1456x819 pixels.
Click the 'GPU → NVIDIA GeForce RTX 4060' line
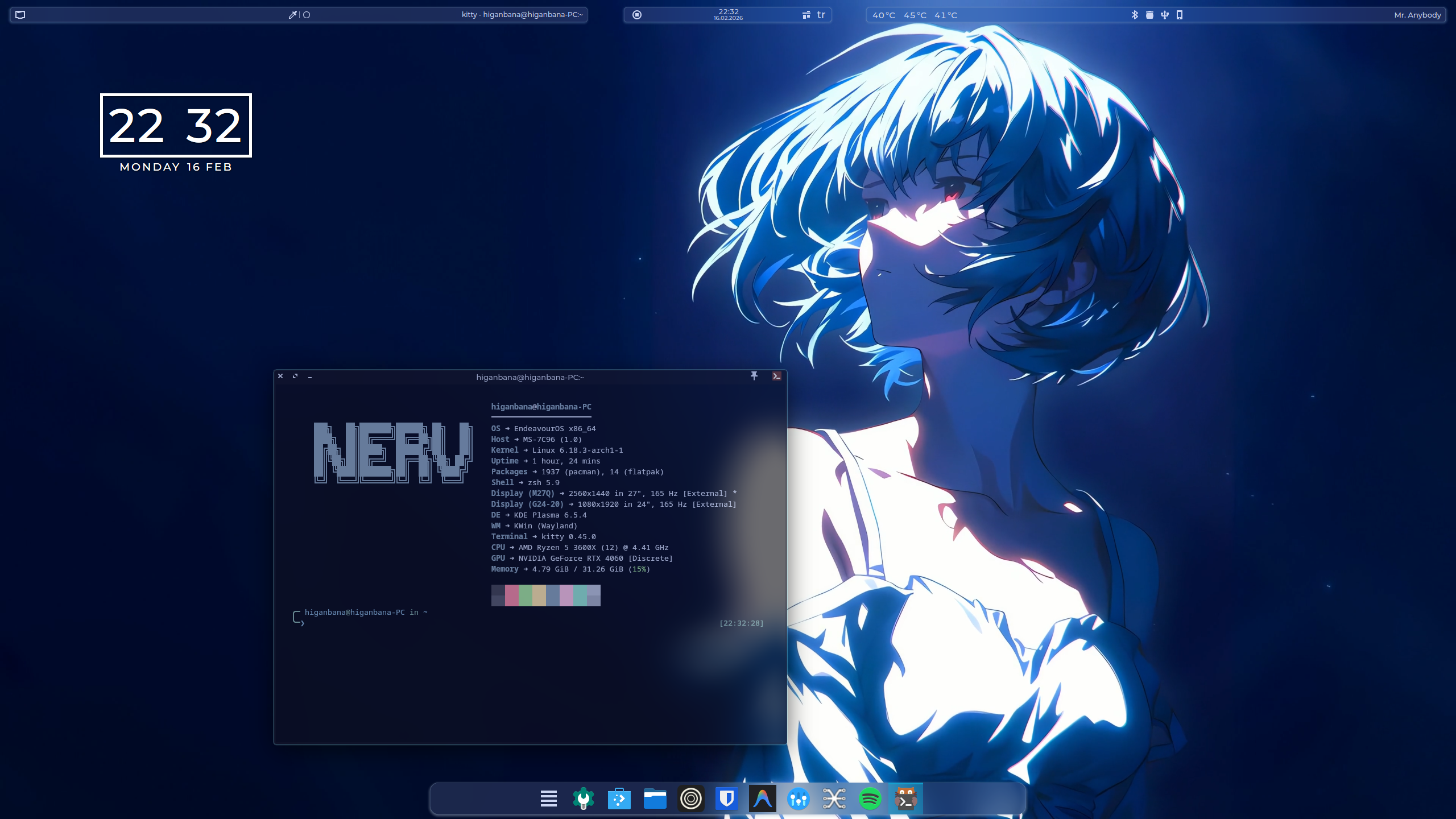pyautogui.click(x=582, y=558)
